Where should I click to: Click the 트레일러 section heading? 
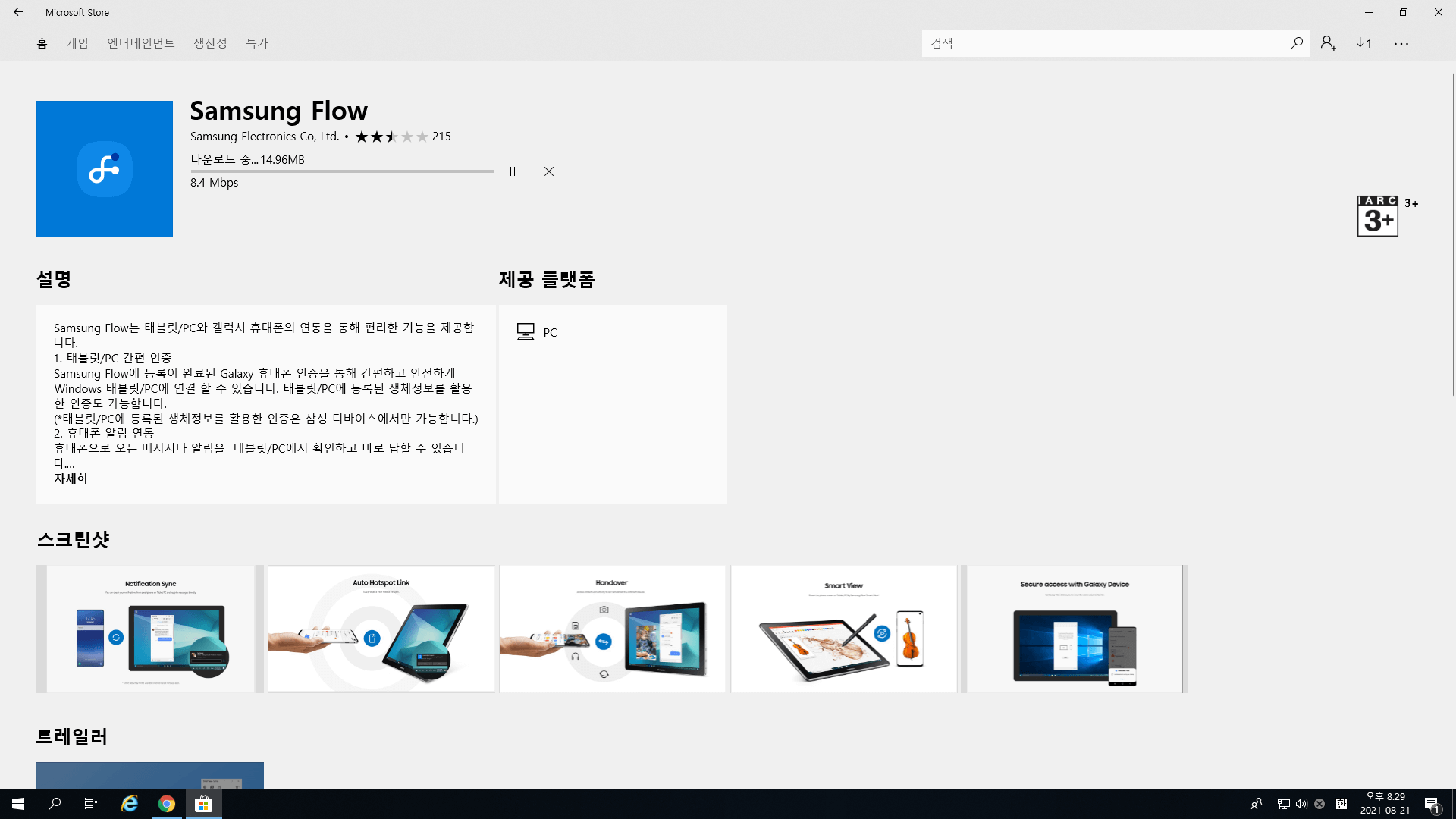click(72, 736)
